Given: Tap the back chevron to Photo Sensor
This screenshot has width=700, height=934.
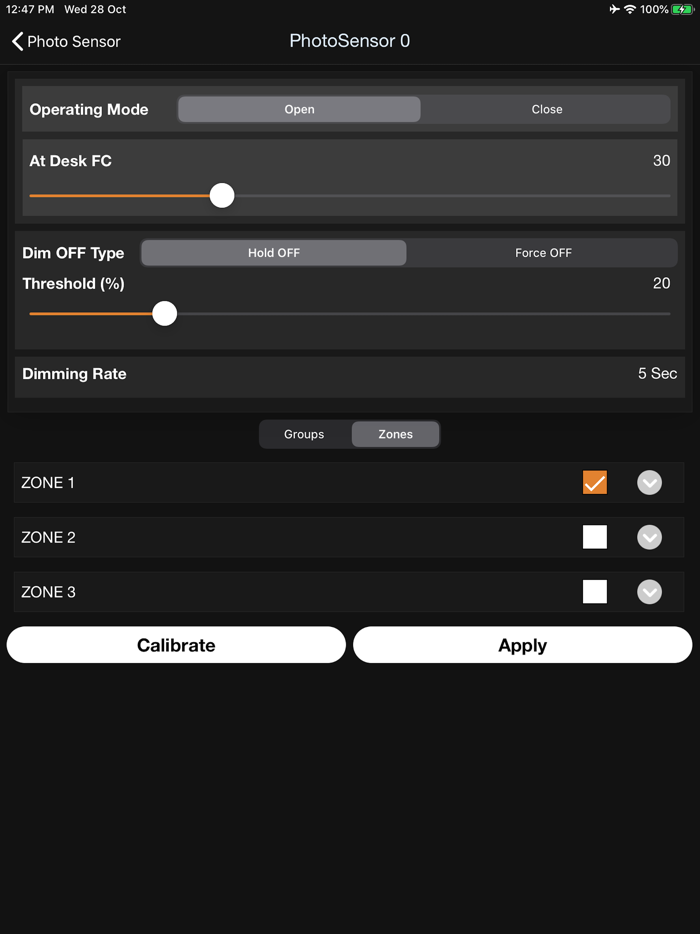Looking at the screenshot, I should [x=17, y=42].
